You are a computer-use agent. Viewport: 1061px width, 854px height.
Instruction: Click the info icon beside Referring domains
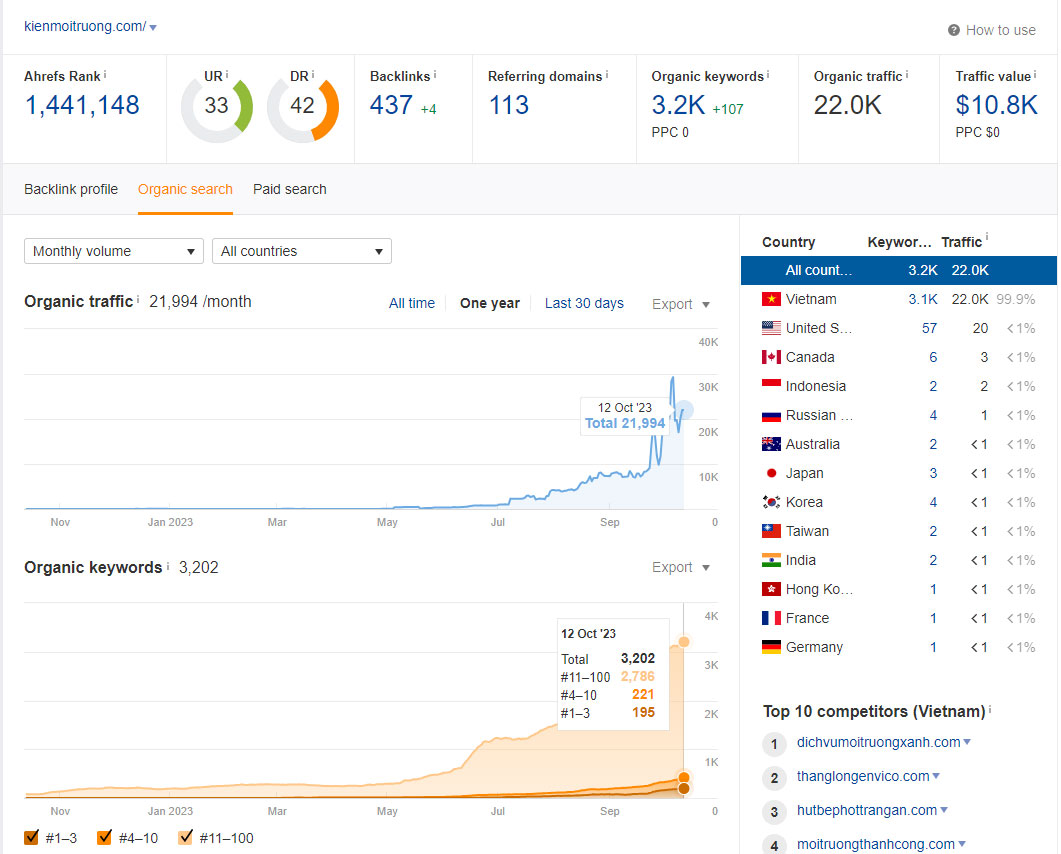(606, 74)
